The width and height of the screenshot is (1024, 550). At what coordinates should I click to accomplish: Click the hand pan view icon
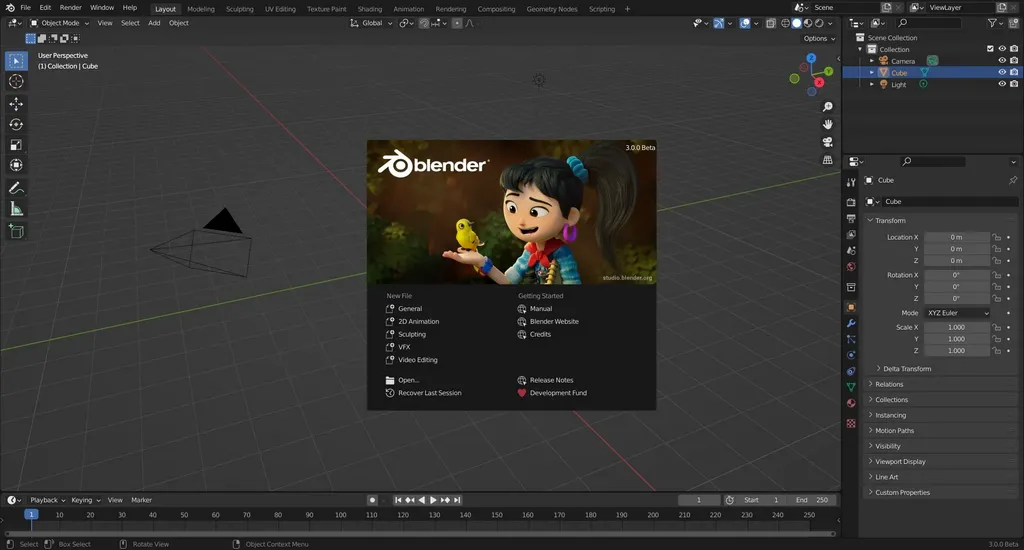click(827, 124)
